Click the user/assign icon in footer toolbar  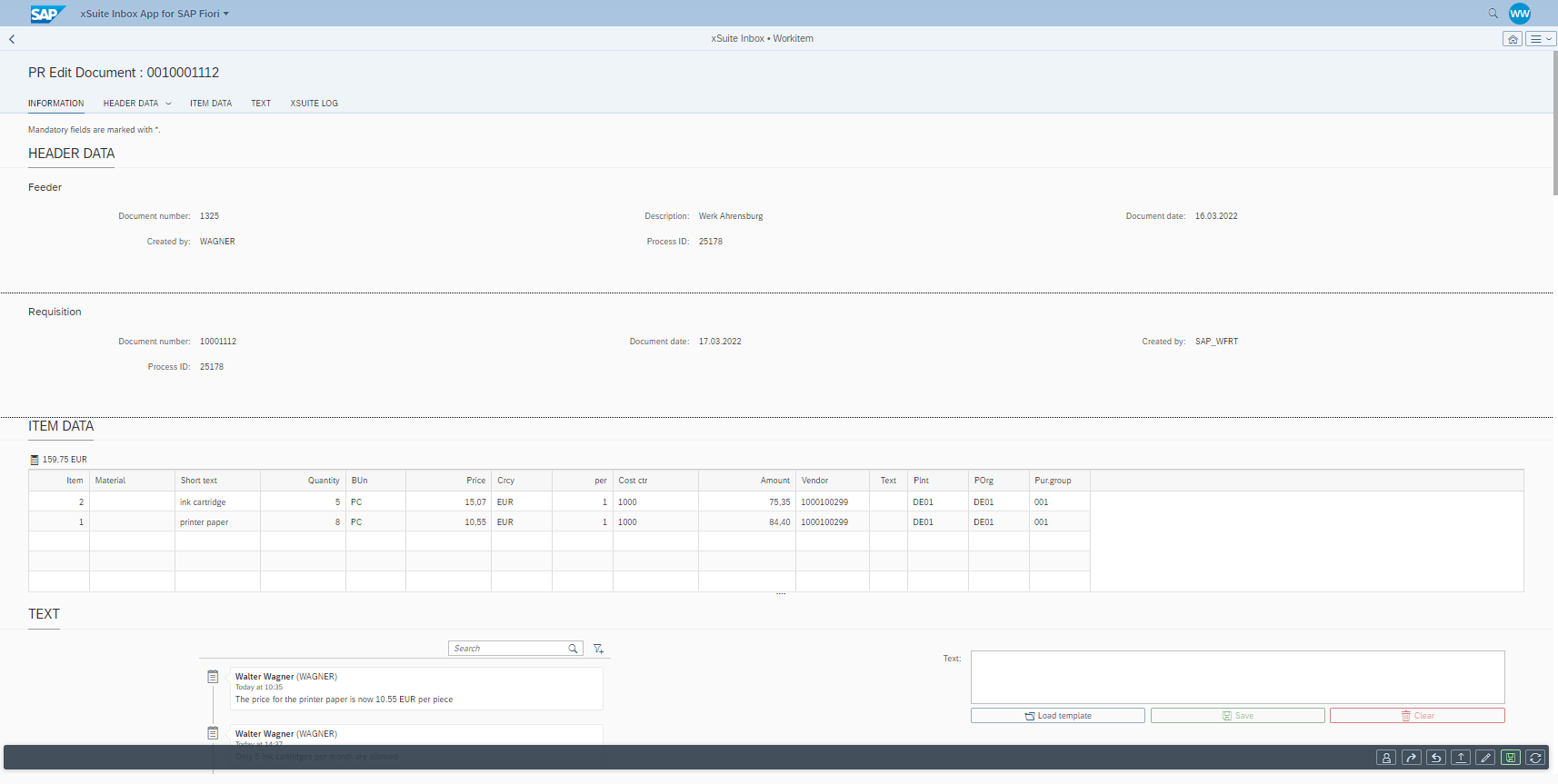pos(1386,758)
